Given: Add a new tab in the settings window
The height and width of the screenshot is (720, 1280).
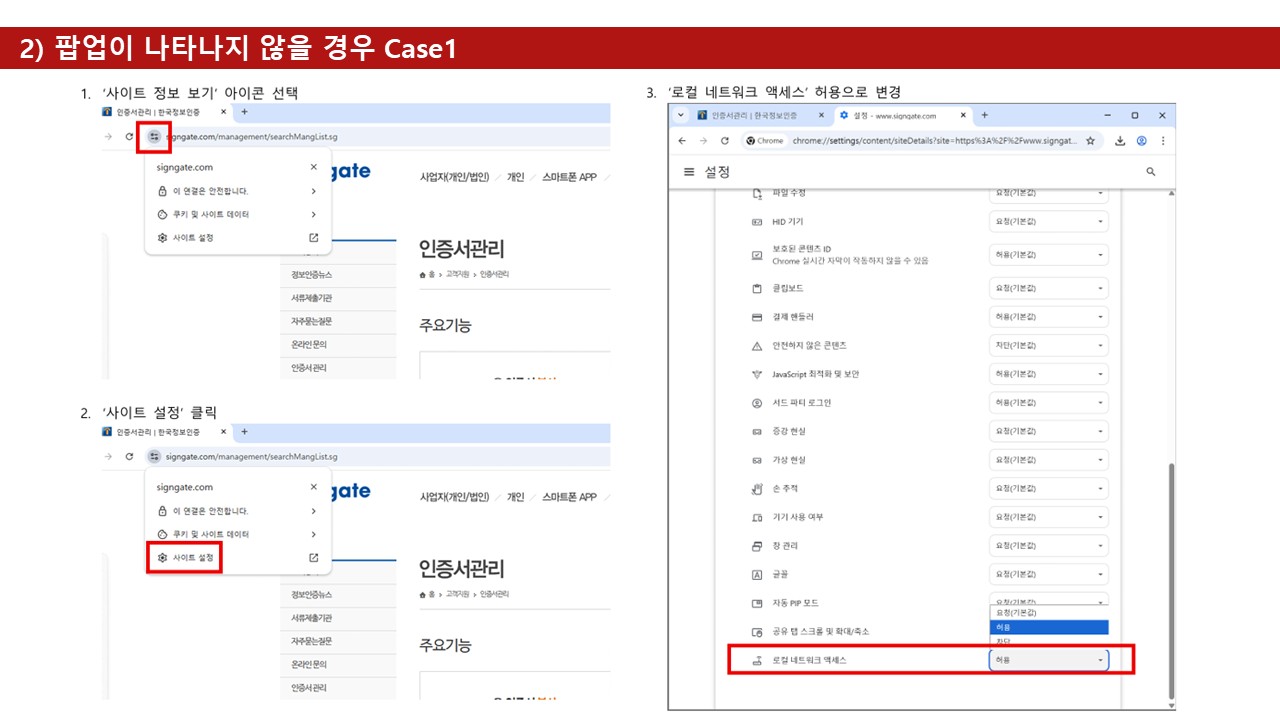Looking at the screenshot, I should point(984,115).
